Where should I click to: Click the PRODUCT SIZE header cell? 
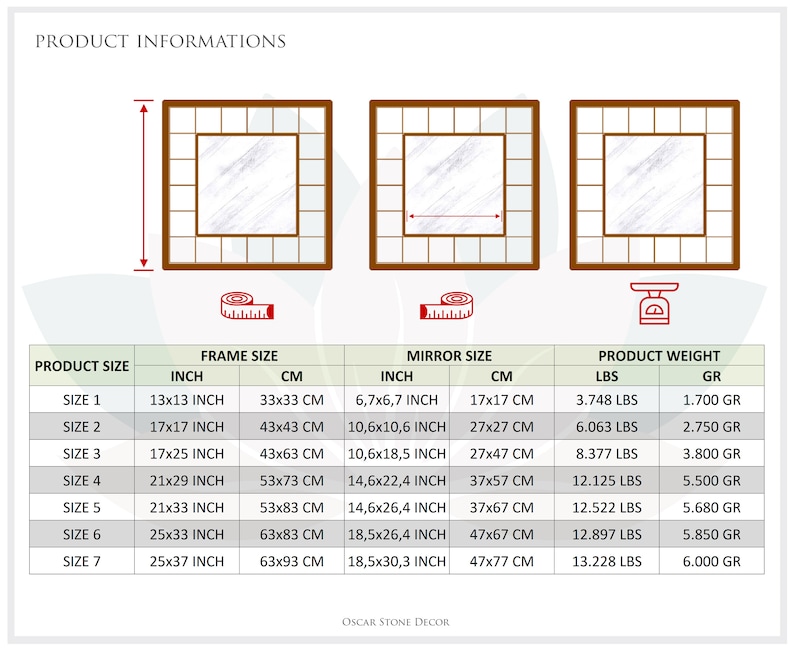82,366
